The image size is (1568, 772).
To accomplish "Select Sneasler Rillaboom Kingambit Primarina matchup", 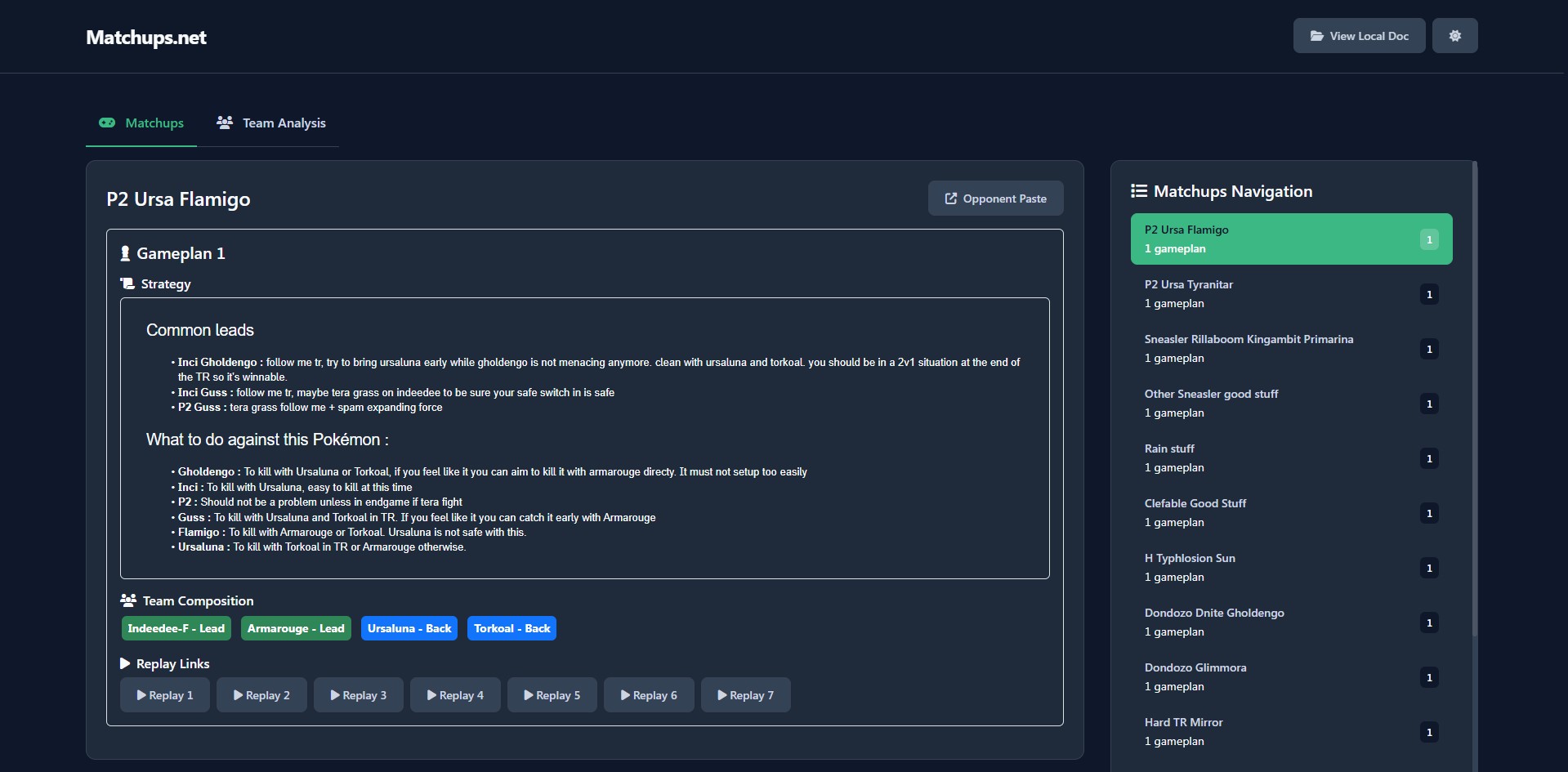I will click(x=1291, y=348).
